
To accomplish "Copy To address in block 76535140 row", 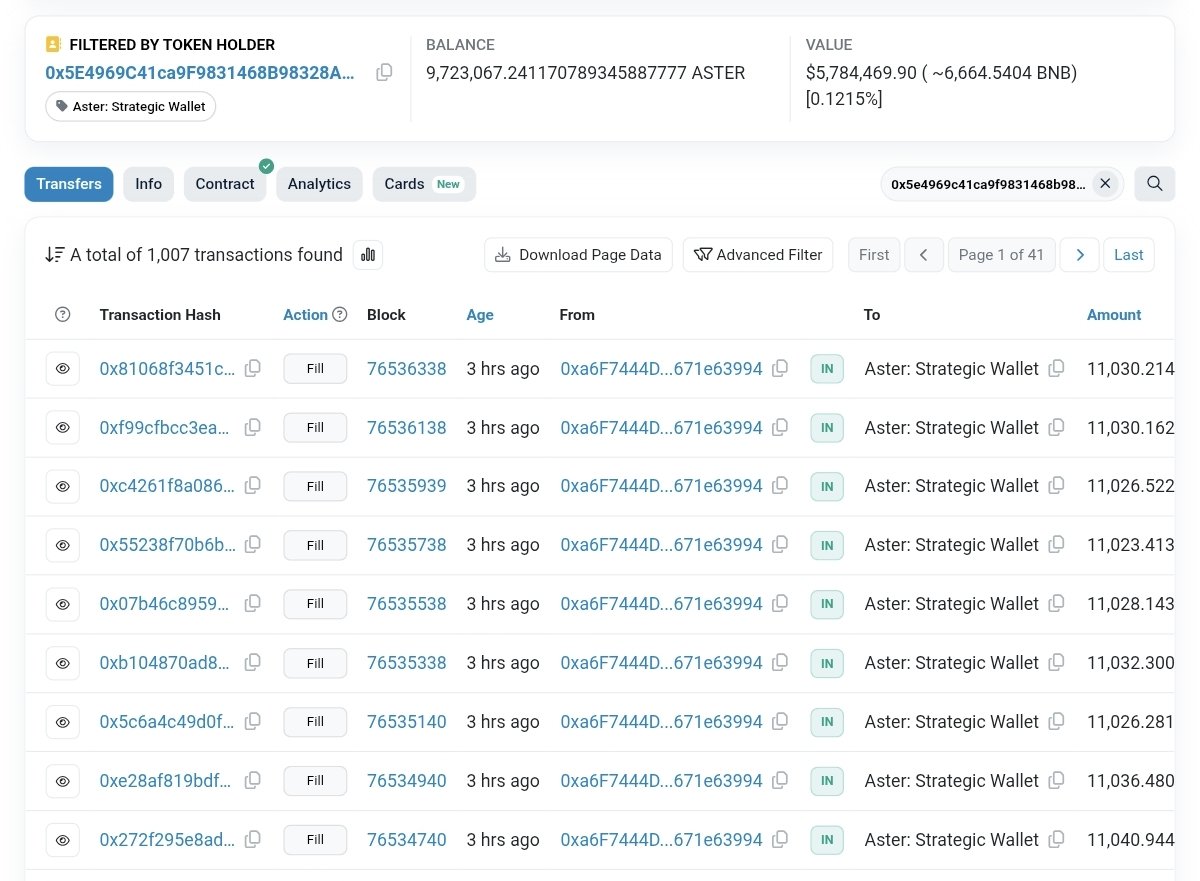I will [x=1056, y=721].
